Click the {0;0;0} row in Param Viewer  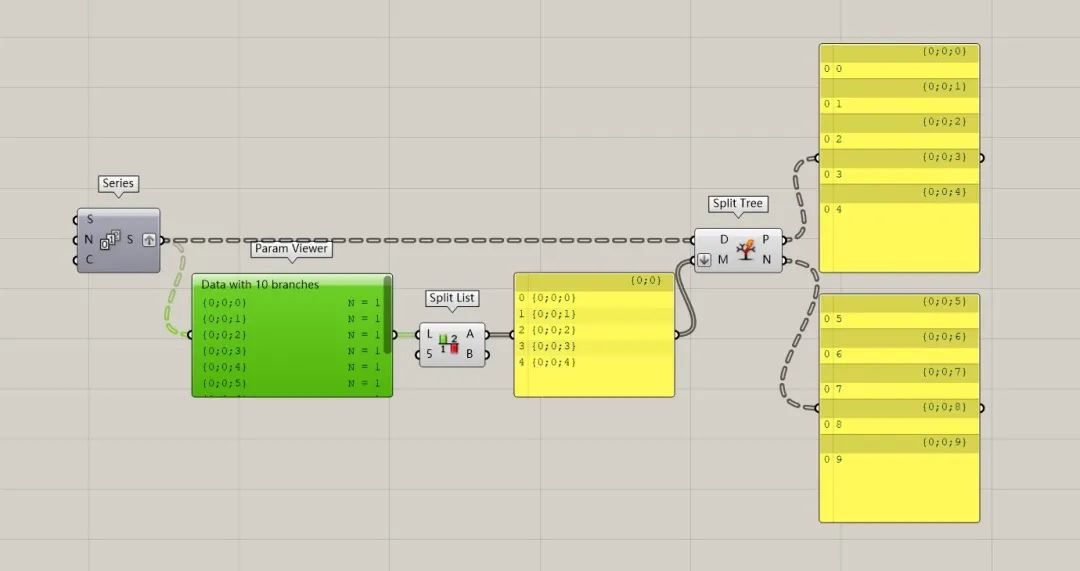[x=291, y=302]
